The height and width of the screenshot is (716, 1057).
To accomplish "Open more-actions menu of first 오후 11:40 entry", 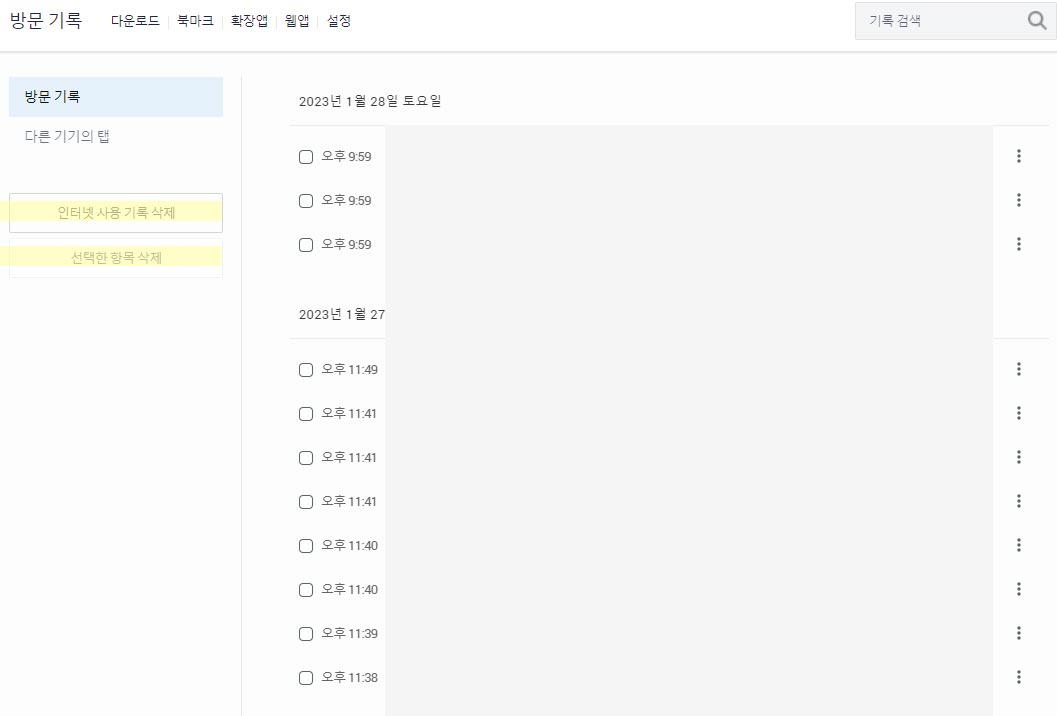I will coord(1019,545).
